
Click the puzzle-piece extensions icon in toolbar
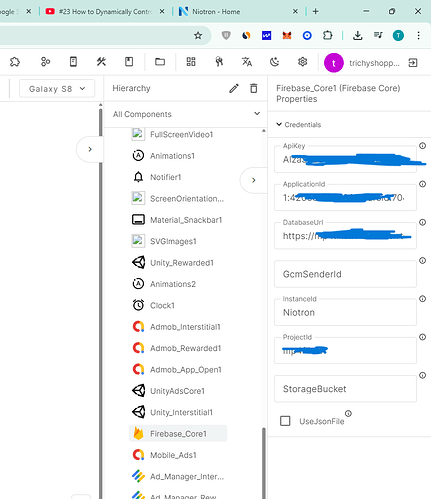tap(15, 62)
